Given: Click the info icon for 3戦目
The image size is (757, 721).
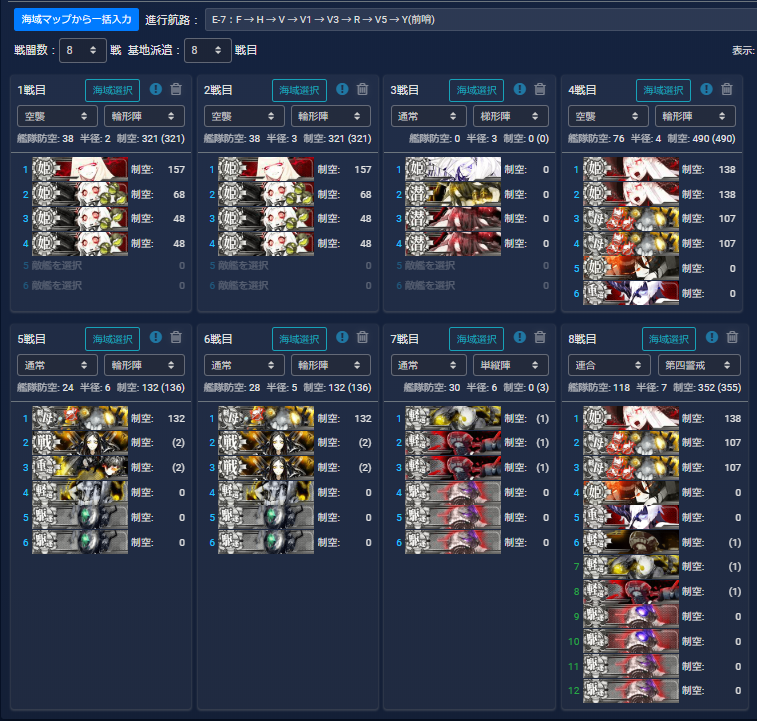Looking at the screenshot, I should tap(519, 89).
